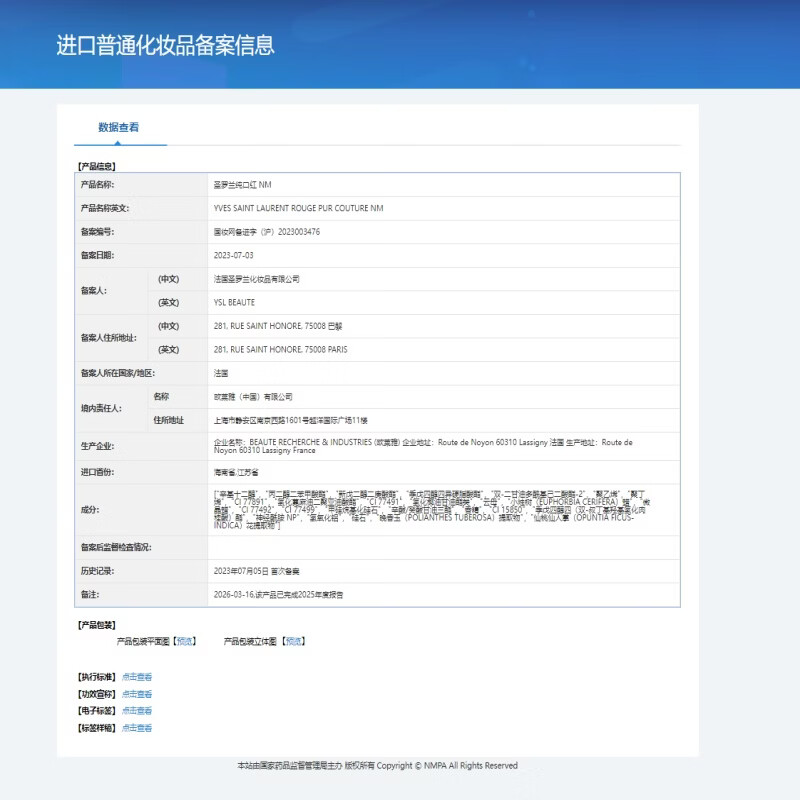This screenshot has width=800, height=800.
Task: Click the filing date 2023-07-03
Action: tap(233, 255)
